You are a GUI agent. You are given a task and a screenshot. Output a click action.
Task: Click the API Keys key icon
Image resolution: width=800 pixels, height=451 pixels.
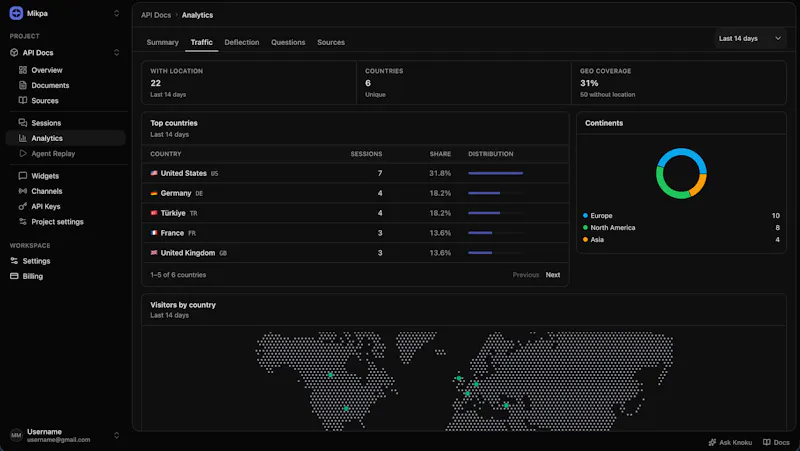click(x=23, y=207)
